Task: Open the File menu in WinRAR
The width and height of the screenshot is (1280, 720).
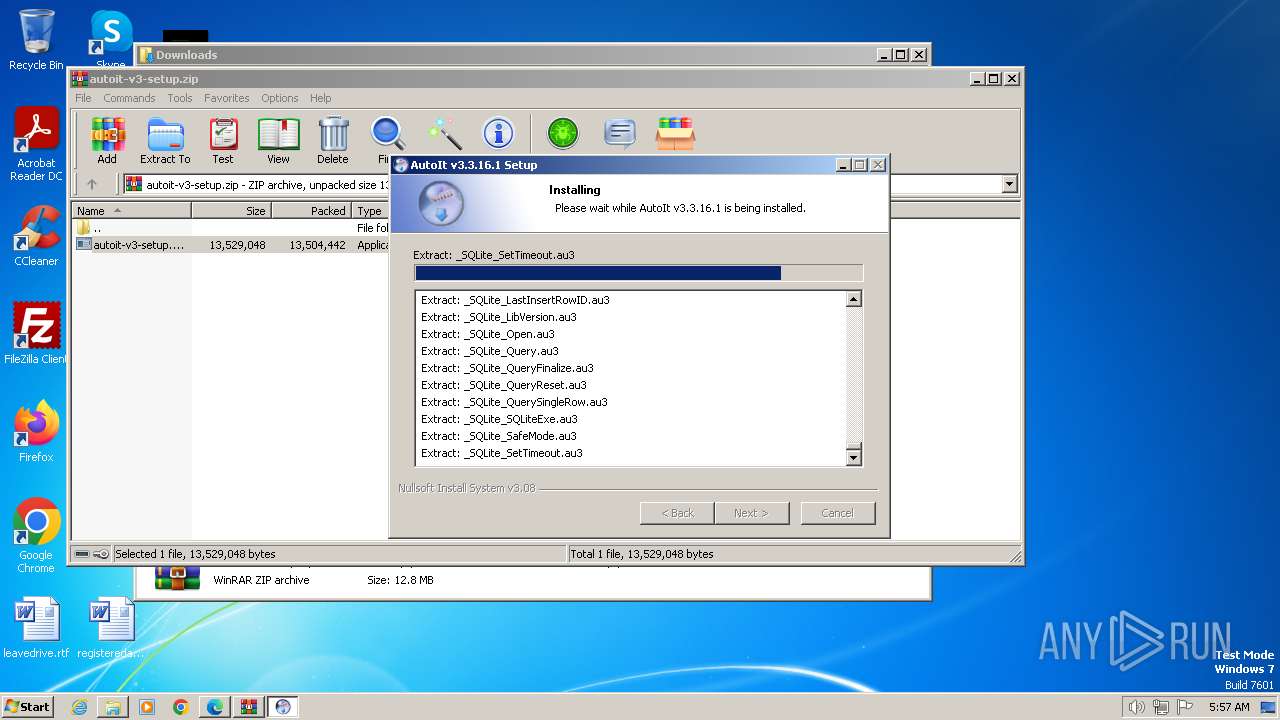Action: click(83, 98)
